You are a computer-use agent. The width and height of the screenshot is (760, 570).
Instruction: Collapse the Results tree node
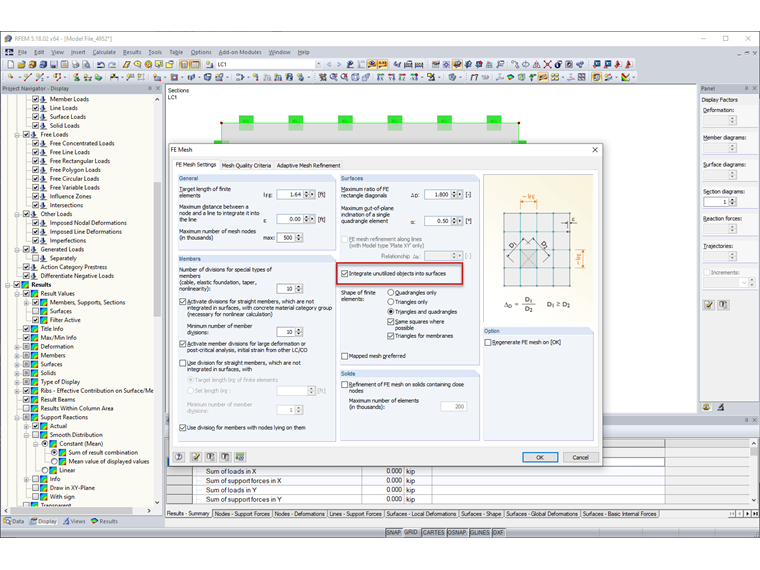pos(8,285)
